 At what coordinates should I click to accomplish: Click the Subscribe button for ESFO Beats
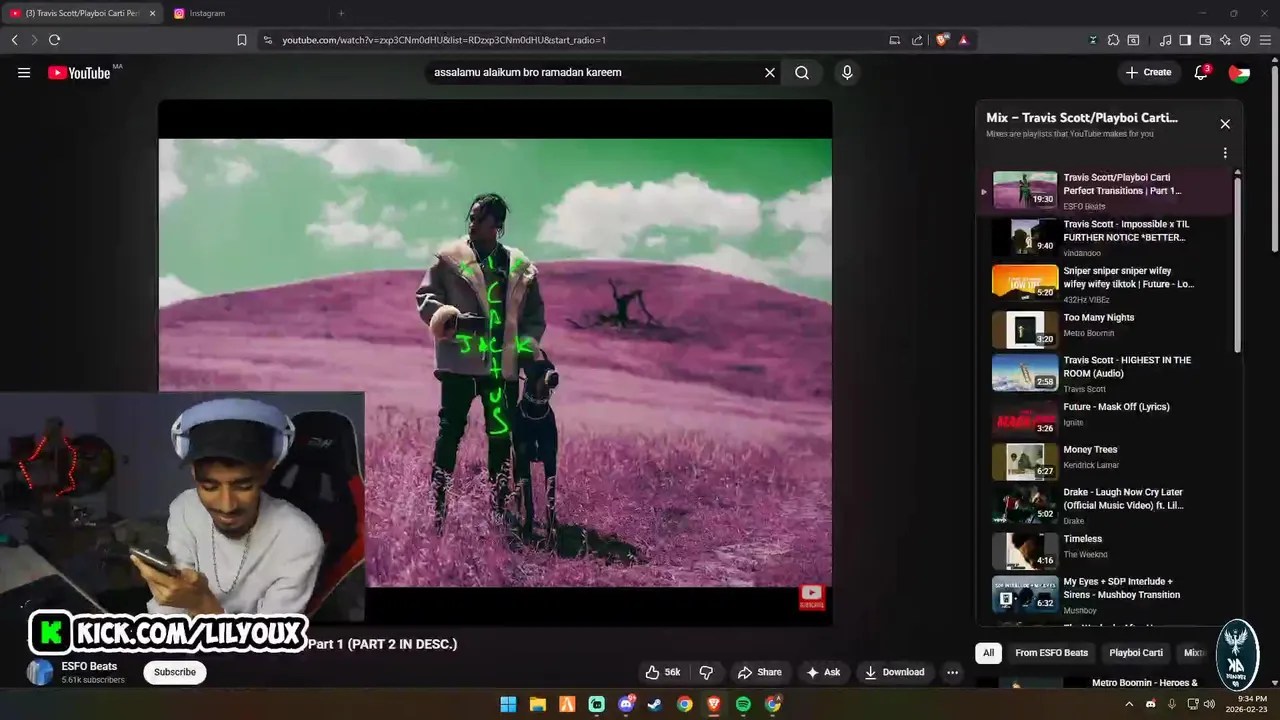175,672
